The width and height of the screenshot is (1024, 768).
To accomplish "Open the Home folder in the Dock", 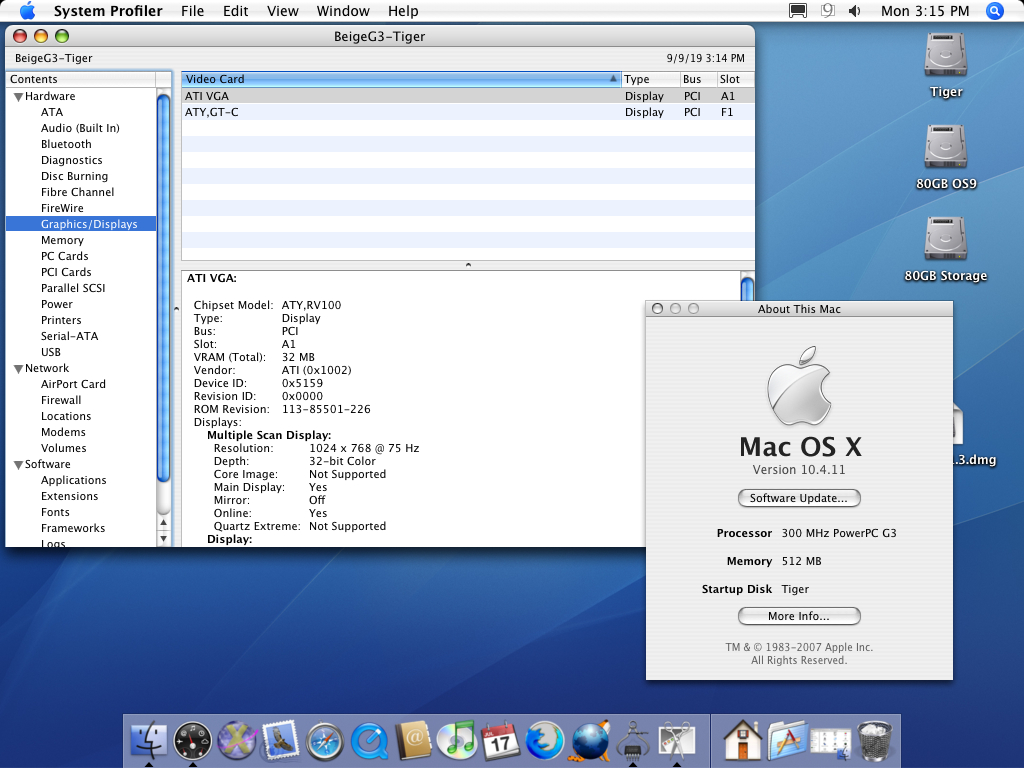I will 742,741.
